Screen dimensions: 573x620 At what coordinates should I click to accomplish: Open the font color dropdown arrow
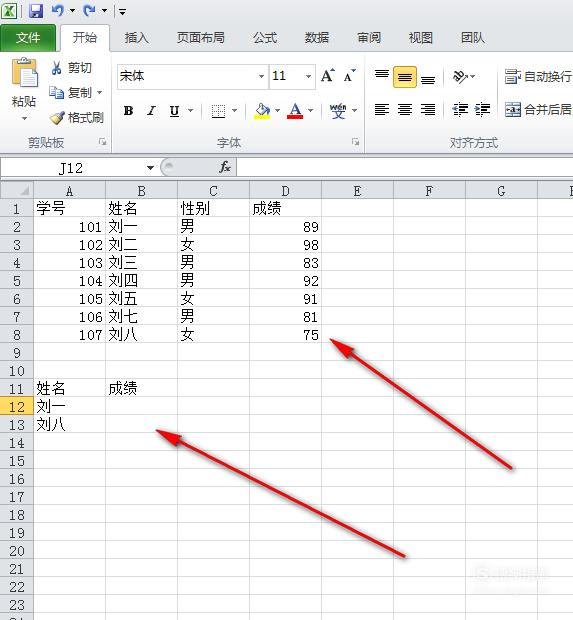point(310,111)
